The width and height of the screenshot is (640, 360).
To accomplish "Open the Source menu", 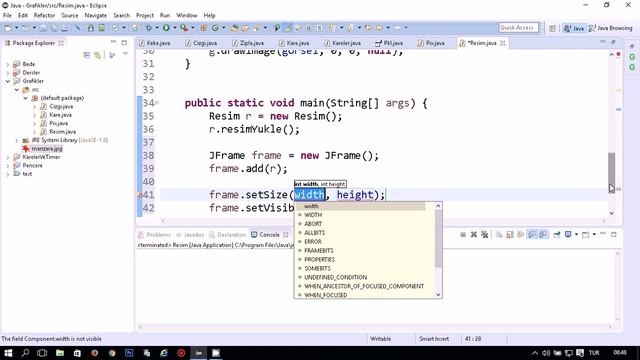I will (x=69, y=16).
